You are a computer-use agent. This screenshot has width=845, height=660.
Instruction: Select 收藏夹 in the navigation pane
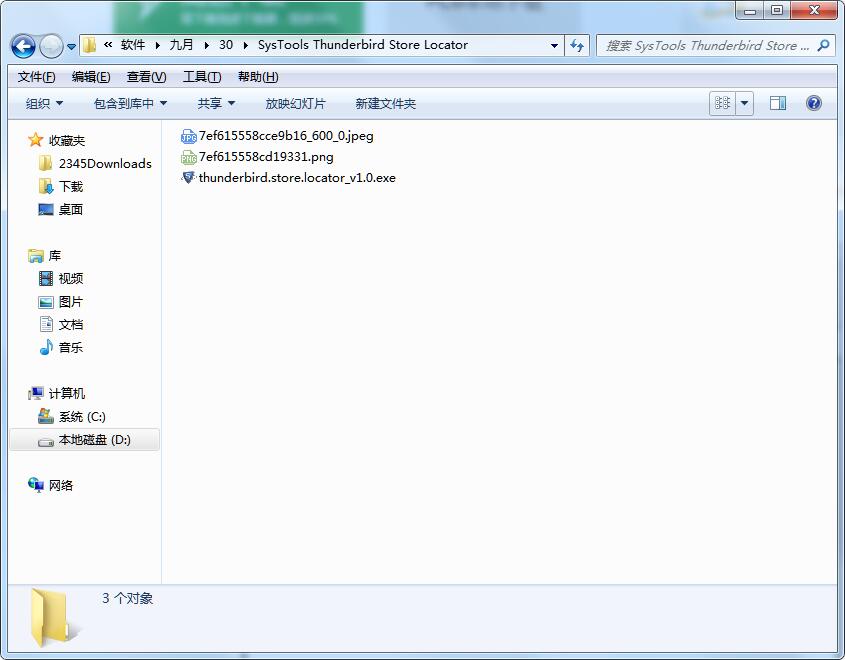pos(67,141)
